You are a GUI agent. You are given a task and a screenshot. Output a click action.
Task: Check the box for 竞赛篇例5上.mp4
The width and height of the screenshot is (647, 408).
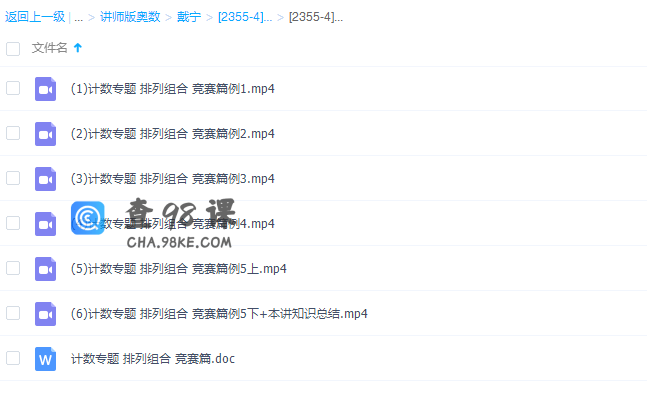13,268
